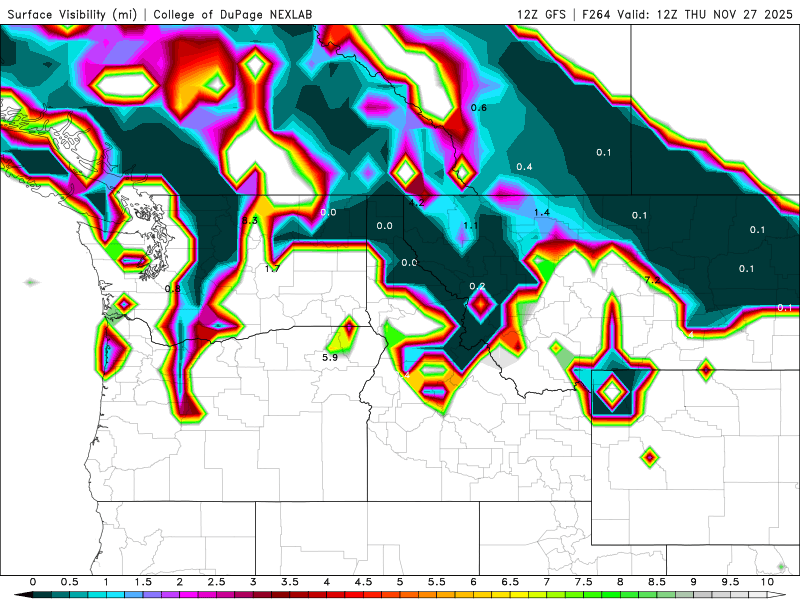800x600 pixels.
Task: Click the '1' tick label on color scale
Action: (106, 582)
